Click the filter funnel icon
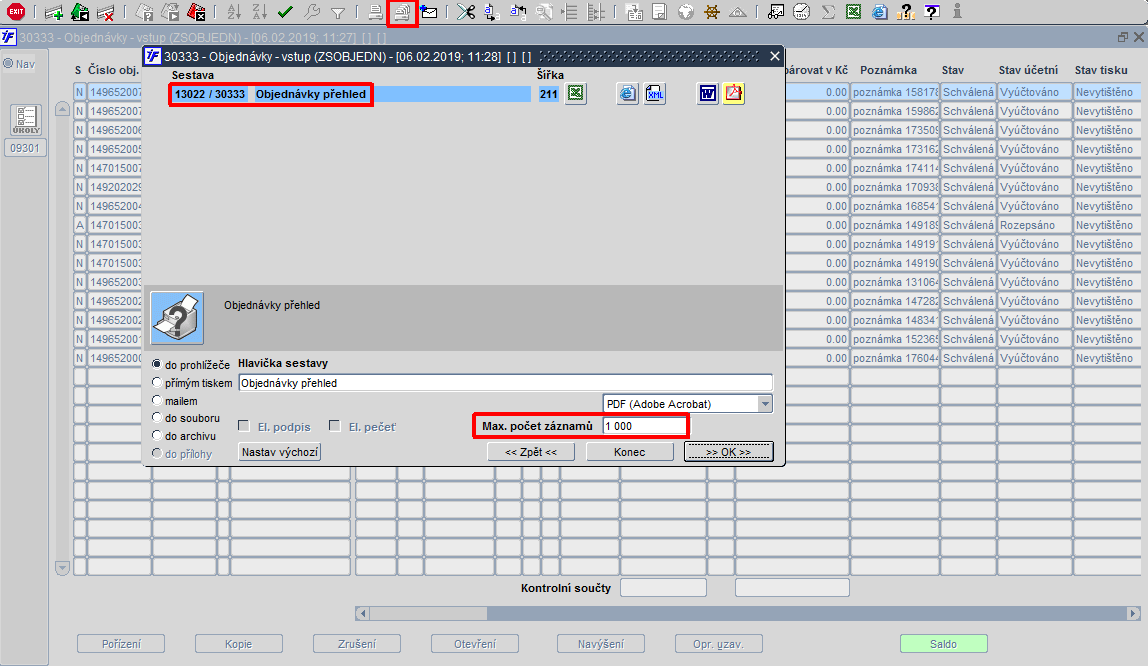This screenshot has width=1148, height=666. tap(338, 12)
